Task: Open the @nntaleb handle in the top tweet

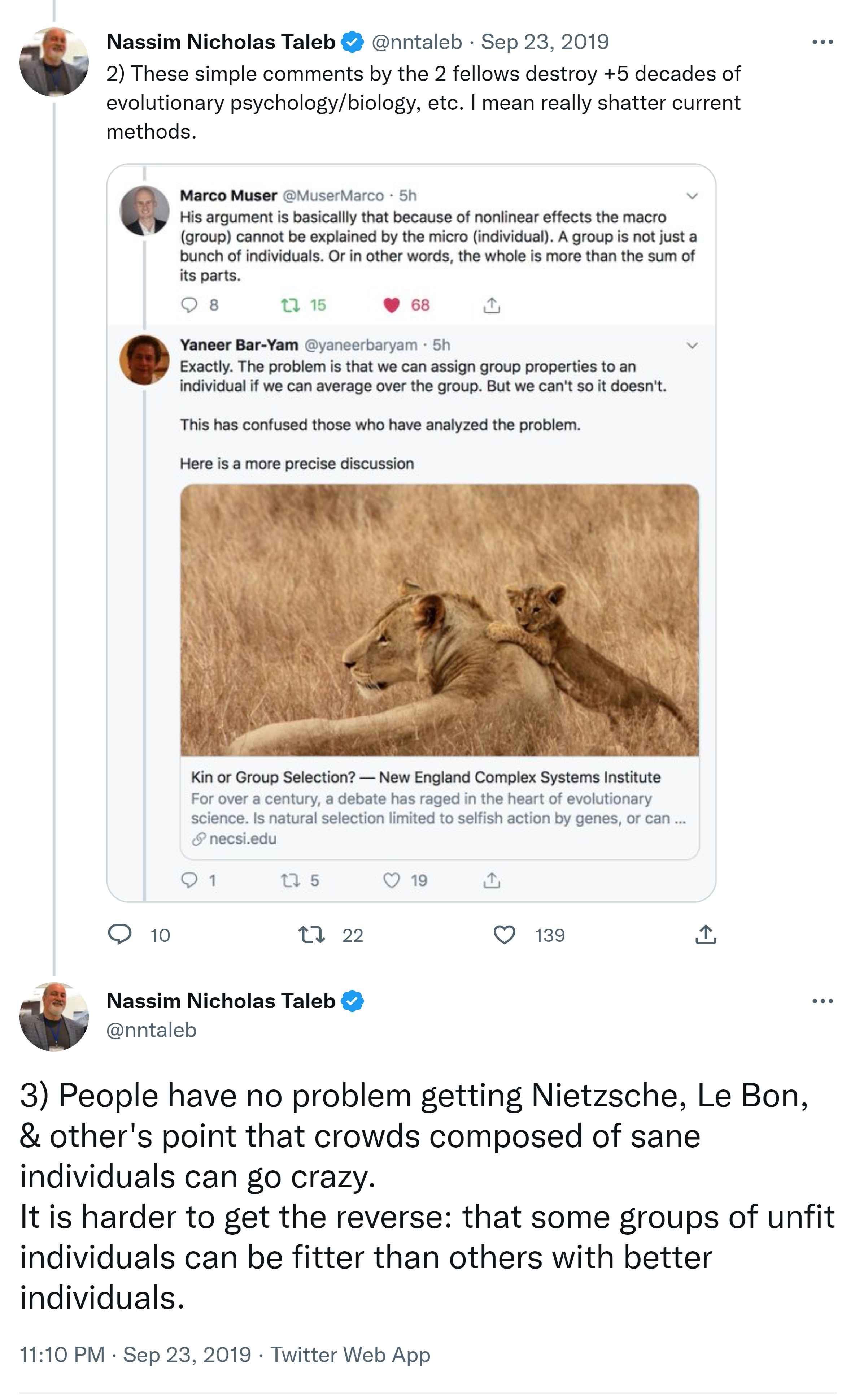Action: 417,42
